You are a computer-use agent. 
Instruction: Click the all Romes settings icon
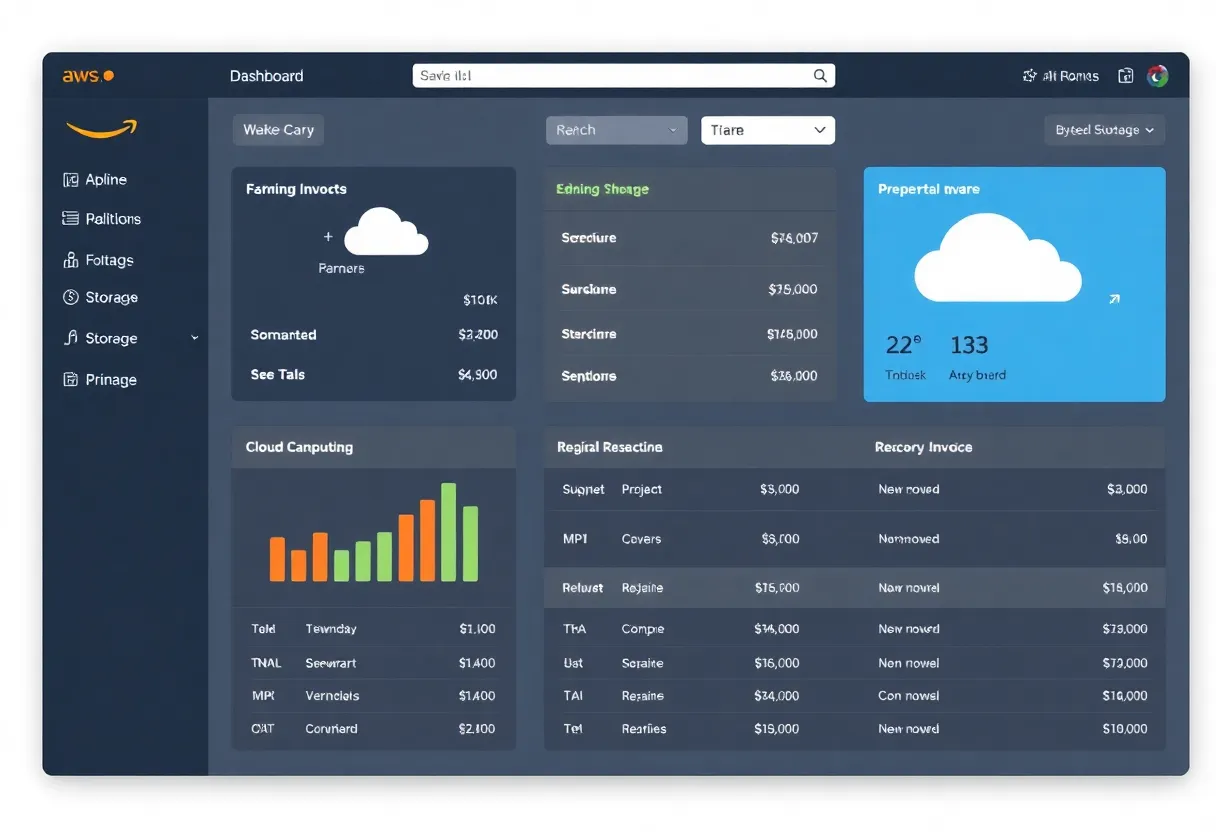[1029, 76]
